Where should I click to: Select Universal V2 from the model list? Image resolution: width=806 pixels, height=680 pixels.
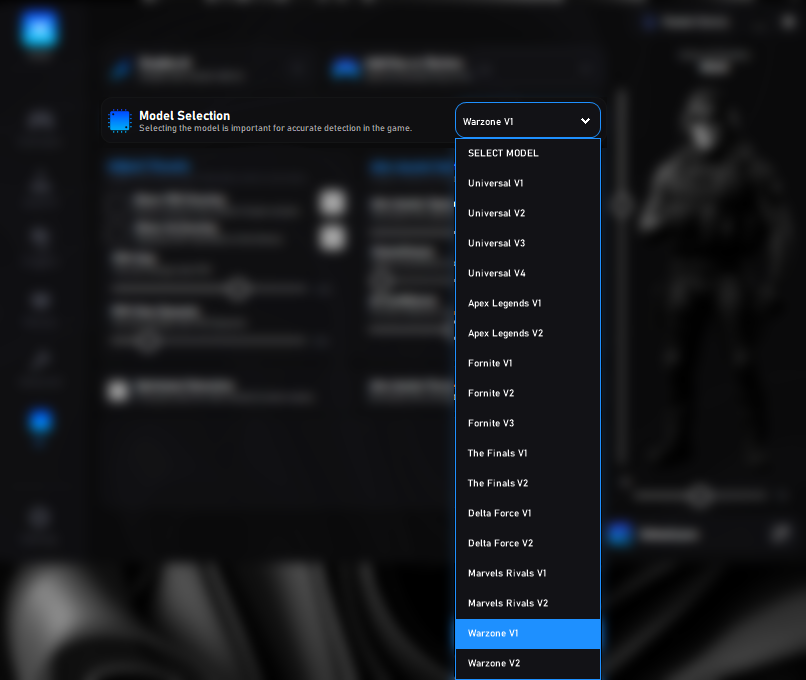tap(528, 213)
